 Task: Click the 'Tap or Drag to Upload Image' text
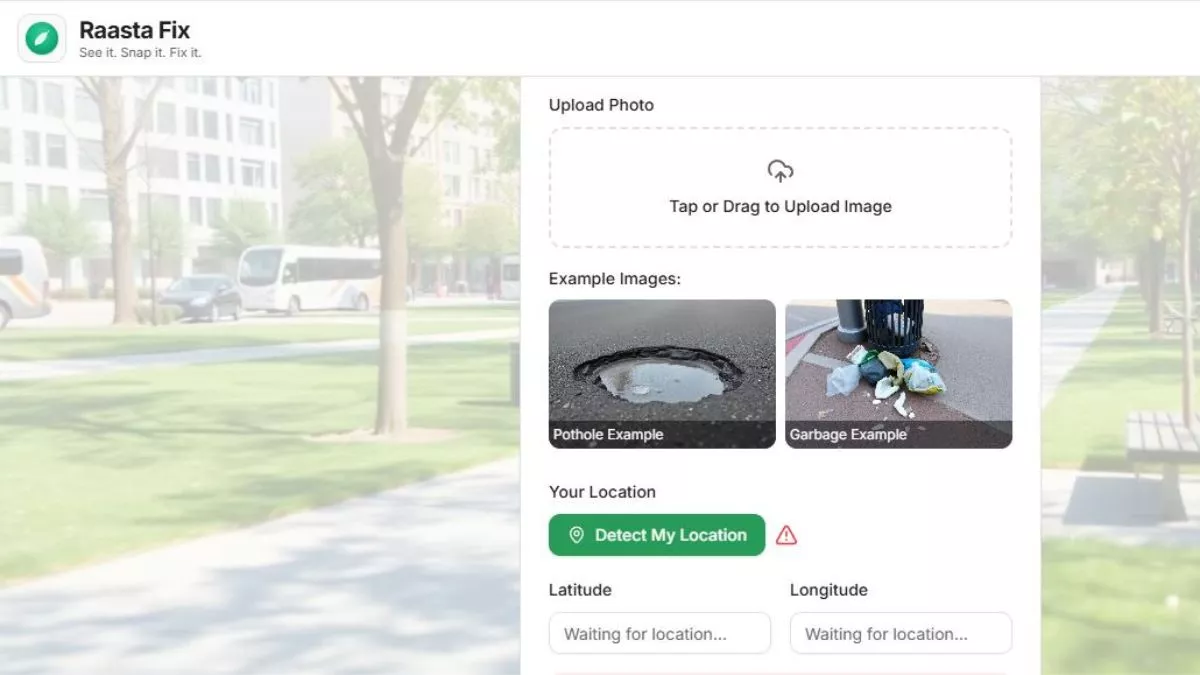(x=780, y=207)
